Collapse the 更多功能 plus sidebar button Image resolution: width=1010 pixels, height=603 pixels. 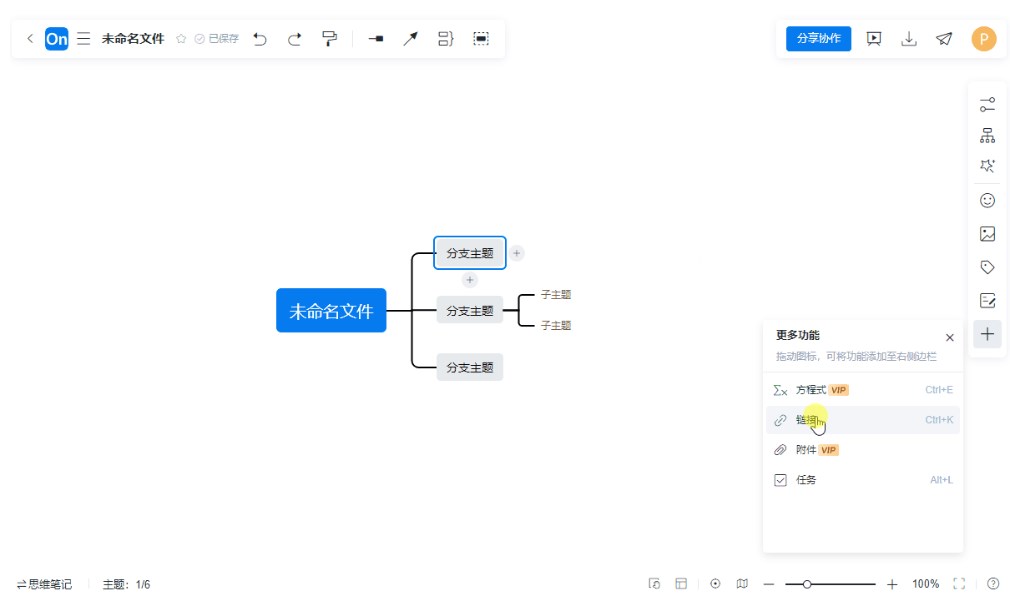(x=987, y=334)
